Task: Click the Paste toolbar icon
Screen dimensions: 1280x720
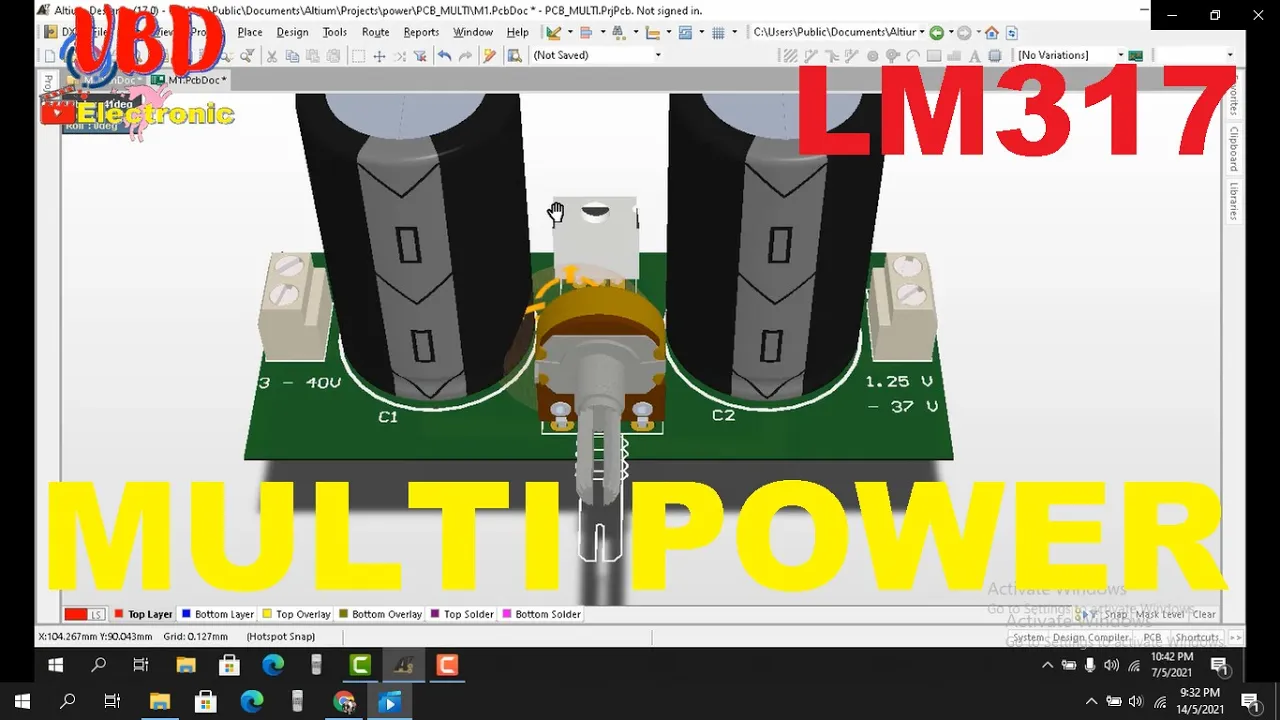Action: pyautogui.click(x=312, y=55)
